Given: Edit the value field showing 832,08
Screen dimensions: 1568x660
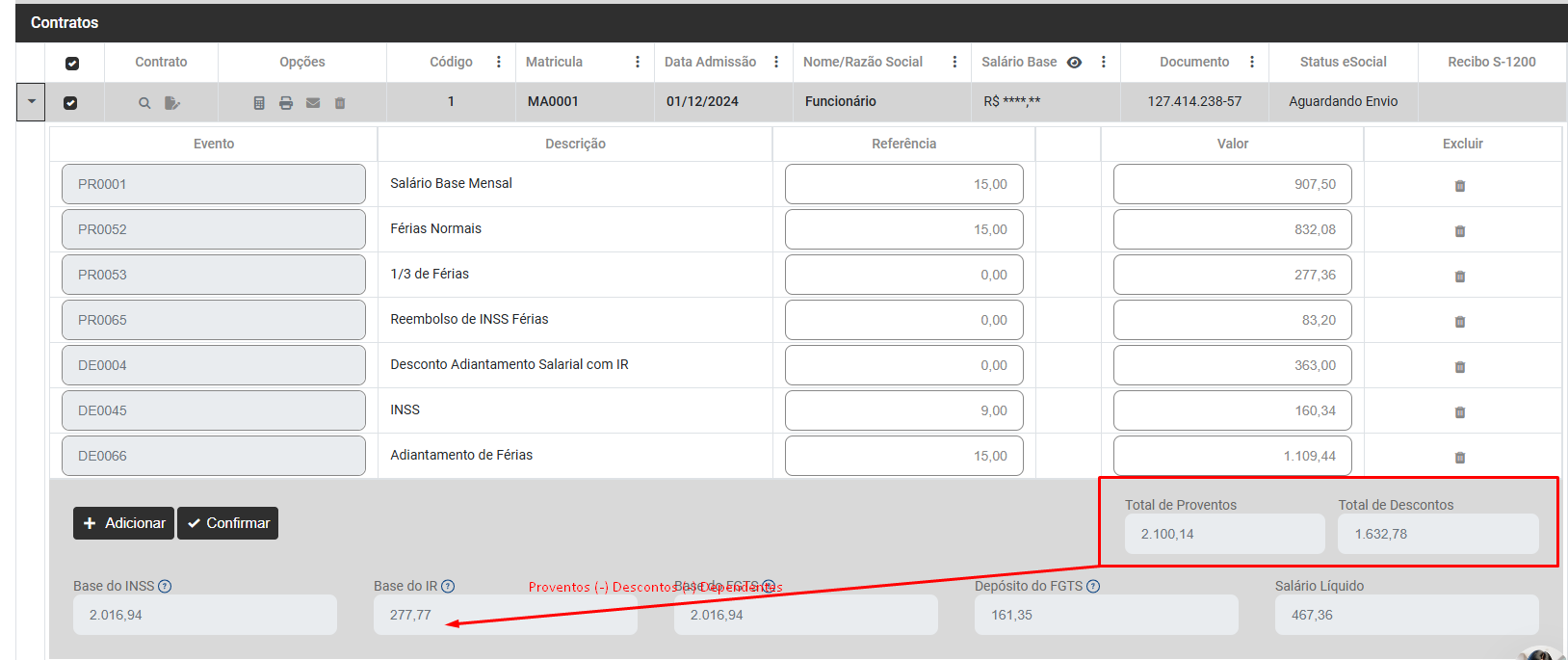Looking at the screenshot, I should click(x=1233, y=229).
